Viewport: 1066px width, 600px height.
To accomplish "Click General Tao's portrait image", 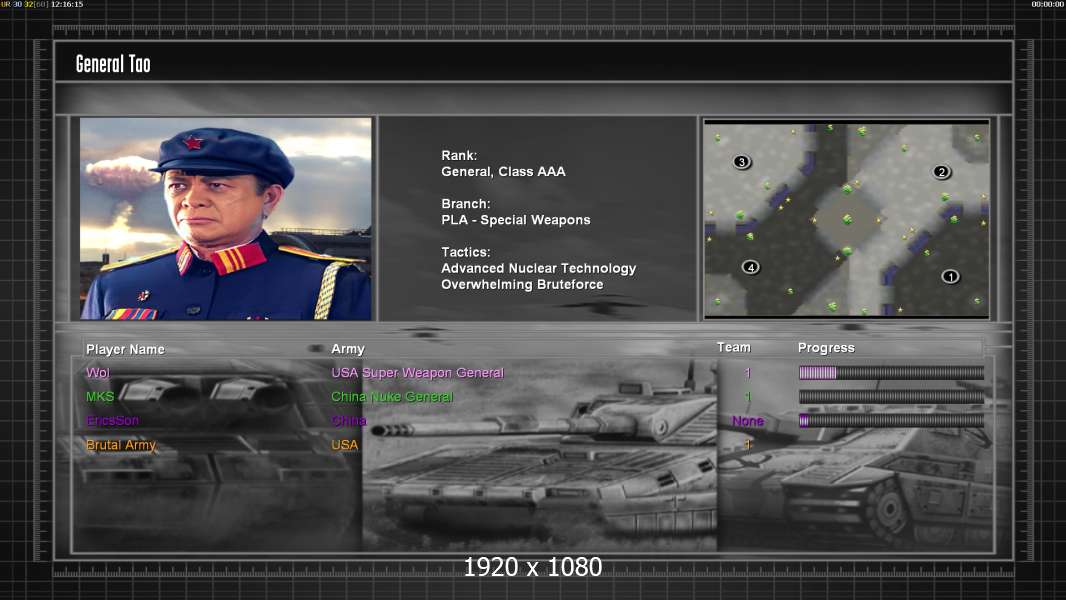I will [226, 218].
